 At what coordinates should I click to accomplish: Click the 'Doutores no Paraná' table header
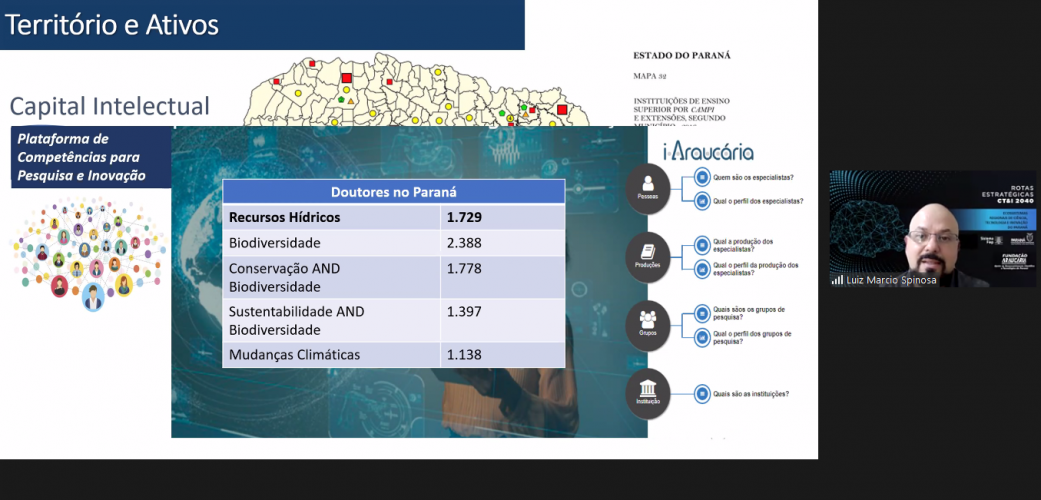[393, 192]
